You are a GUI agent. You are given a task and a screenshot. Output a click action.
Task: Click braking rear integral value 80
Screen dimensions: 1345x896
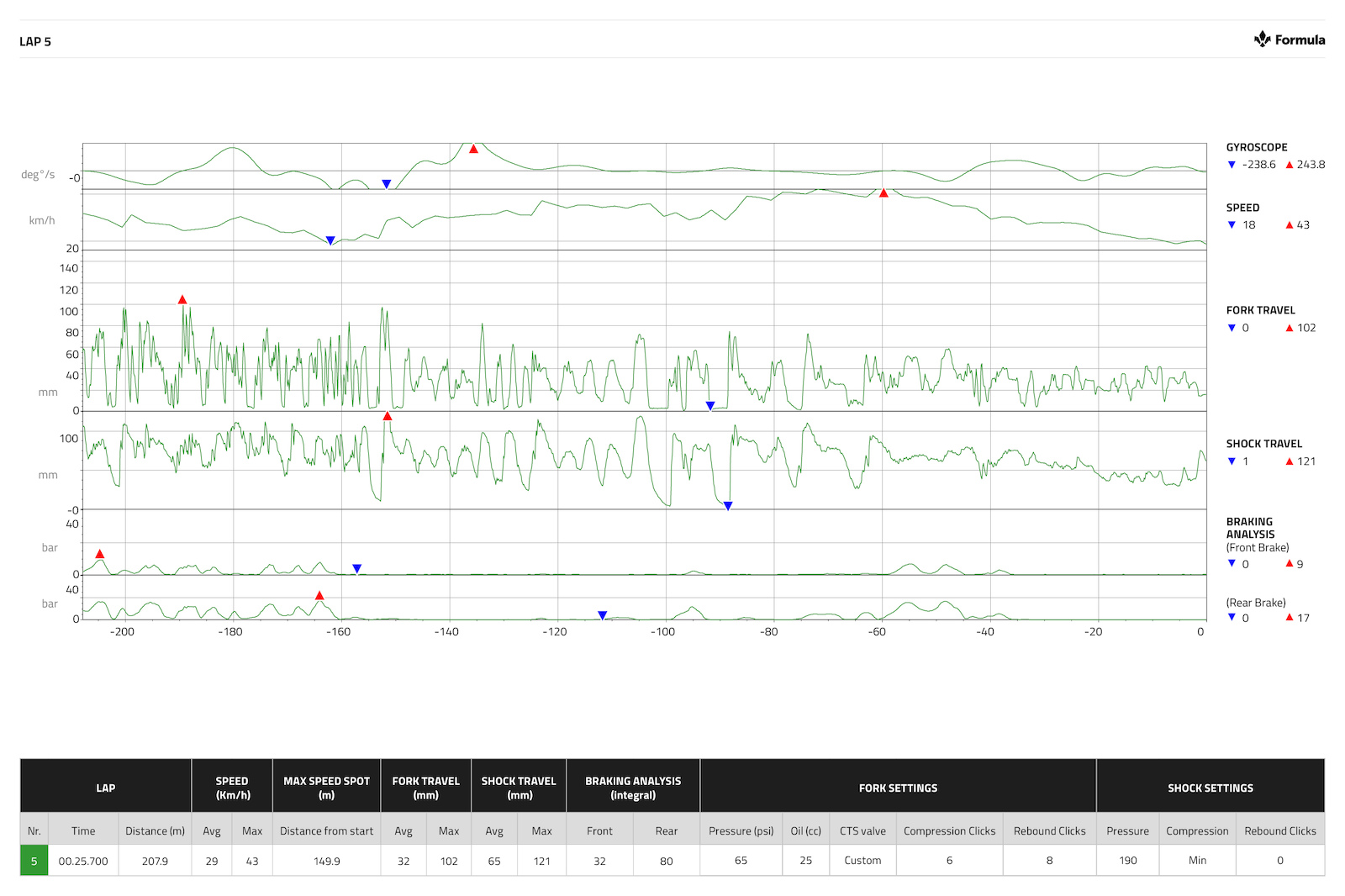pyautogui.click(x=667, y=861)
